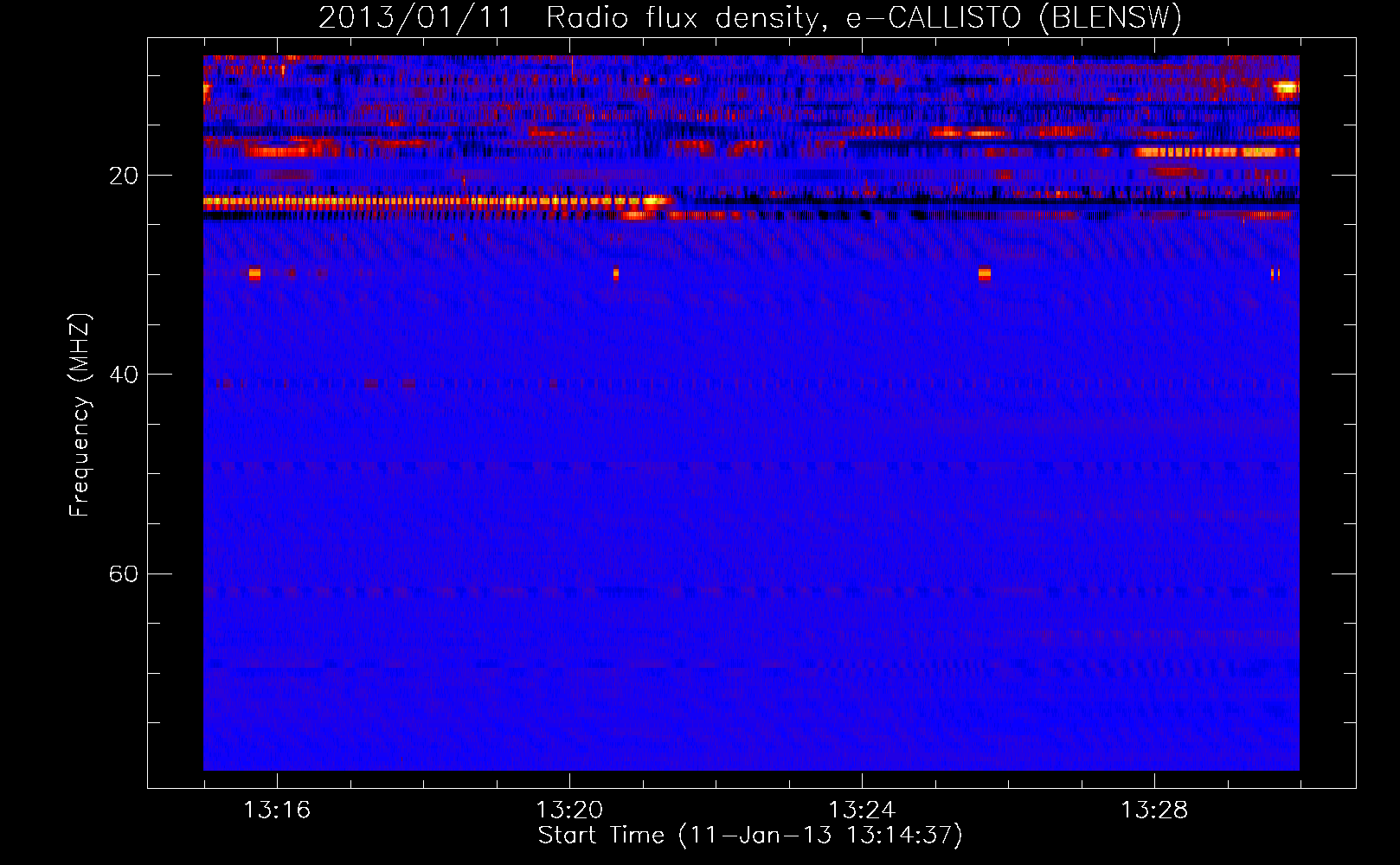Click the bright burst near 13:16 at 30 MHz
The height and width of the screenshot is (865, 1400).
[x=254, y=274]
